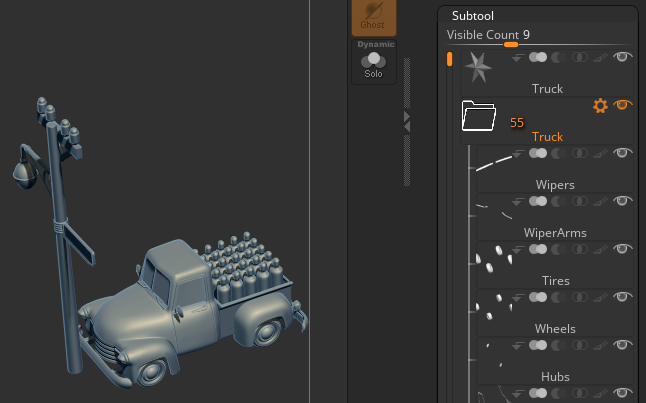Image resolution: width=646 pixels, height=403 pixels.
Task: Select the orange Truck folder label
Action: (547, 137)
